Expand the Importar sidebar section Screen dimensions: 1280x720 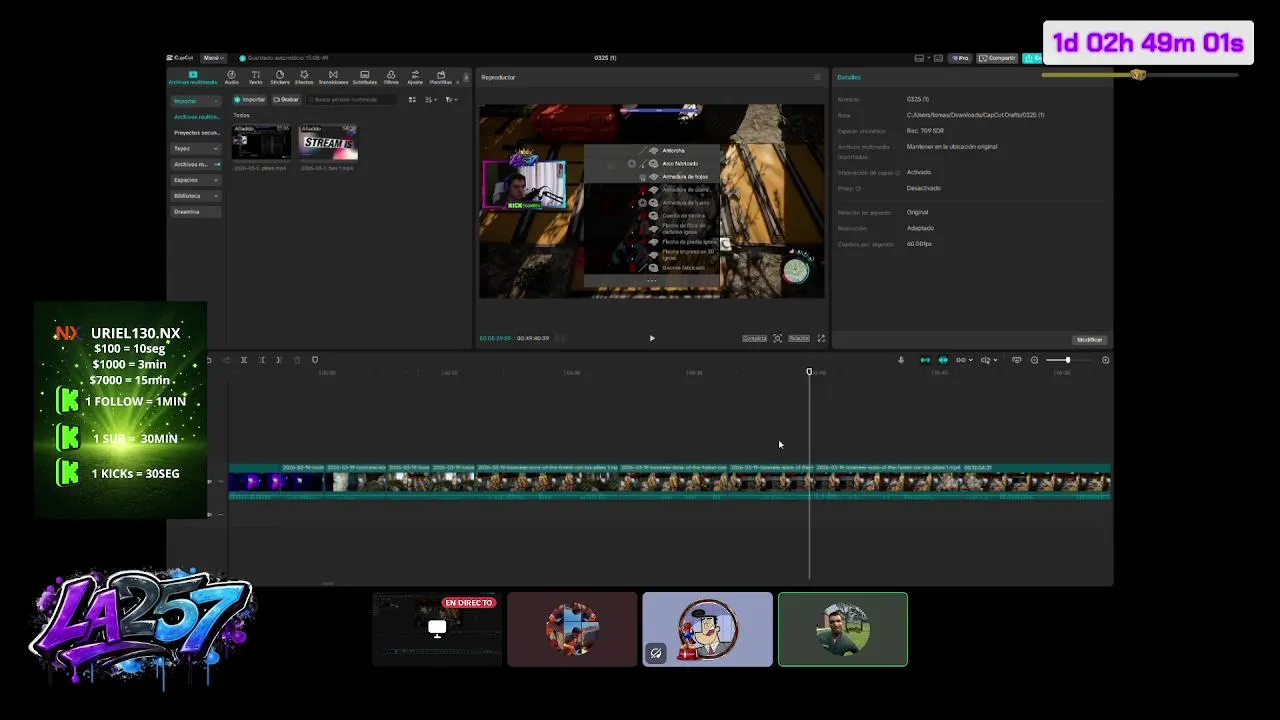coord(195,101)
